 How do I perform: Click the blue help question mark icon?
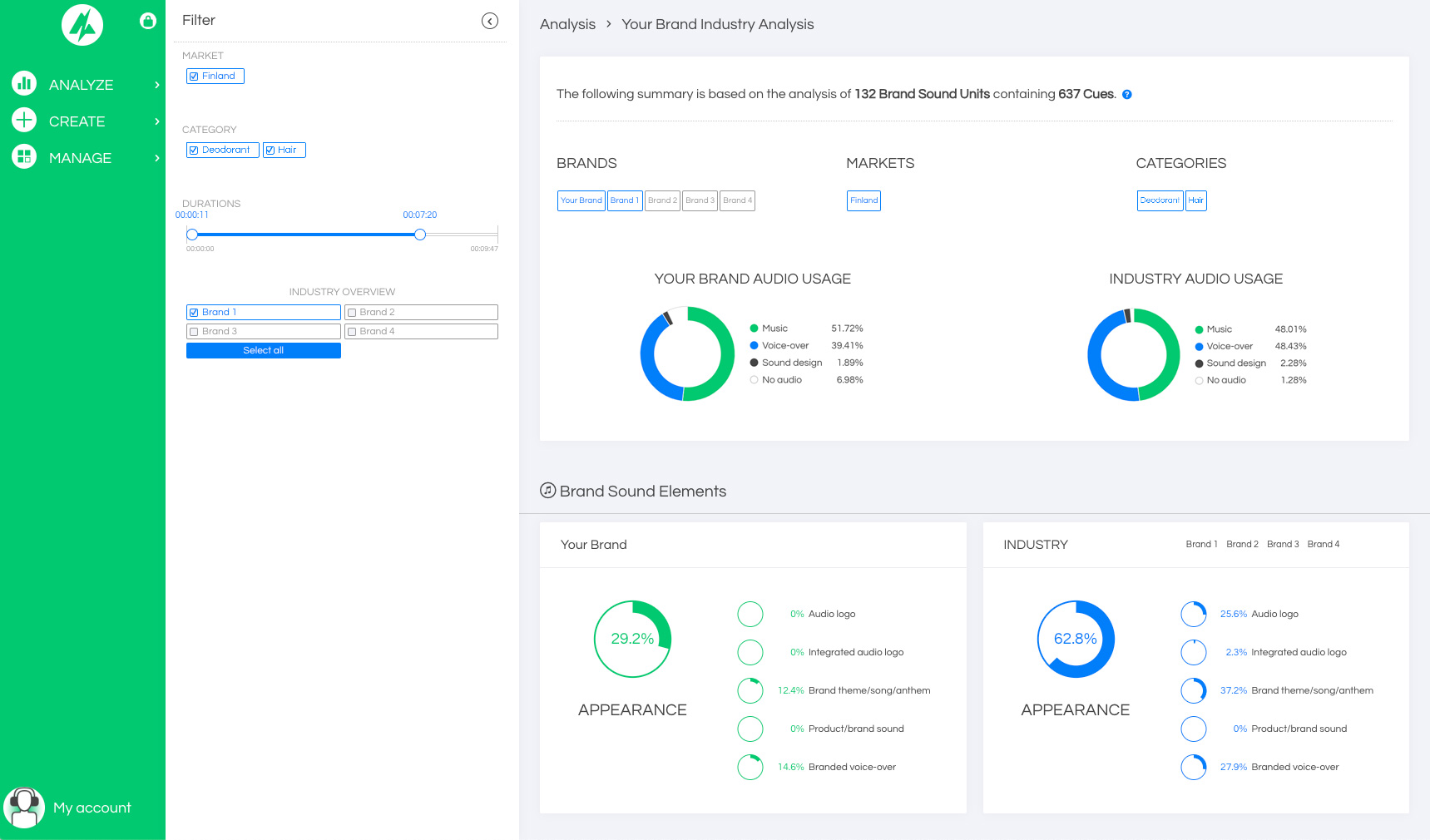tap(1127, 95)
